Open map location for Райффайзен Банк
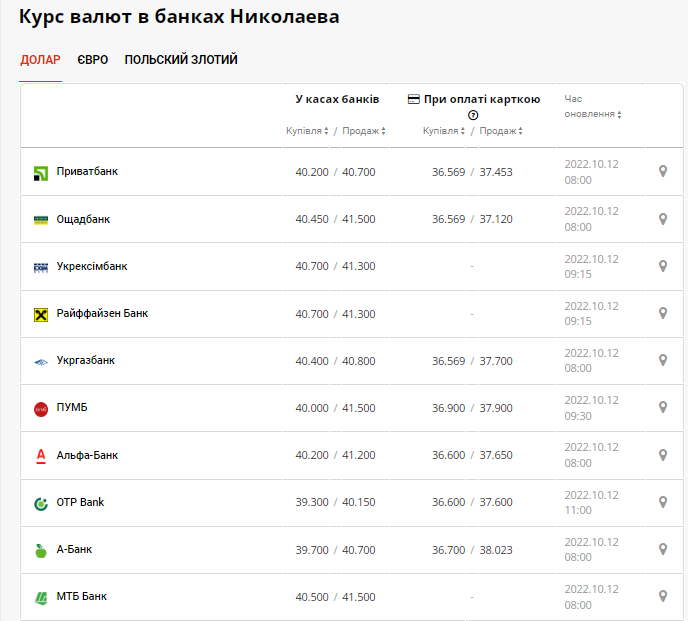 point(663,313)
